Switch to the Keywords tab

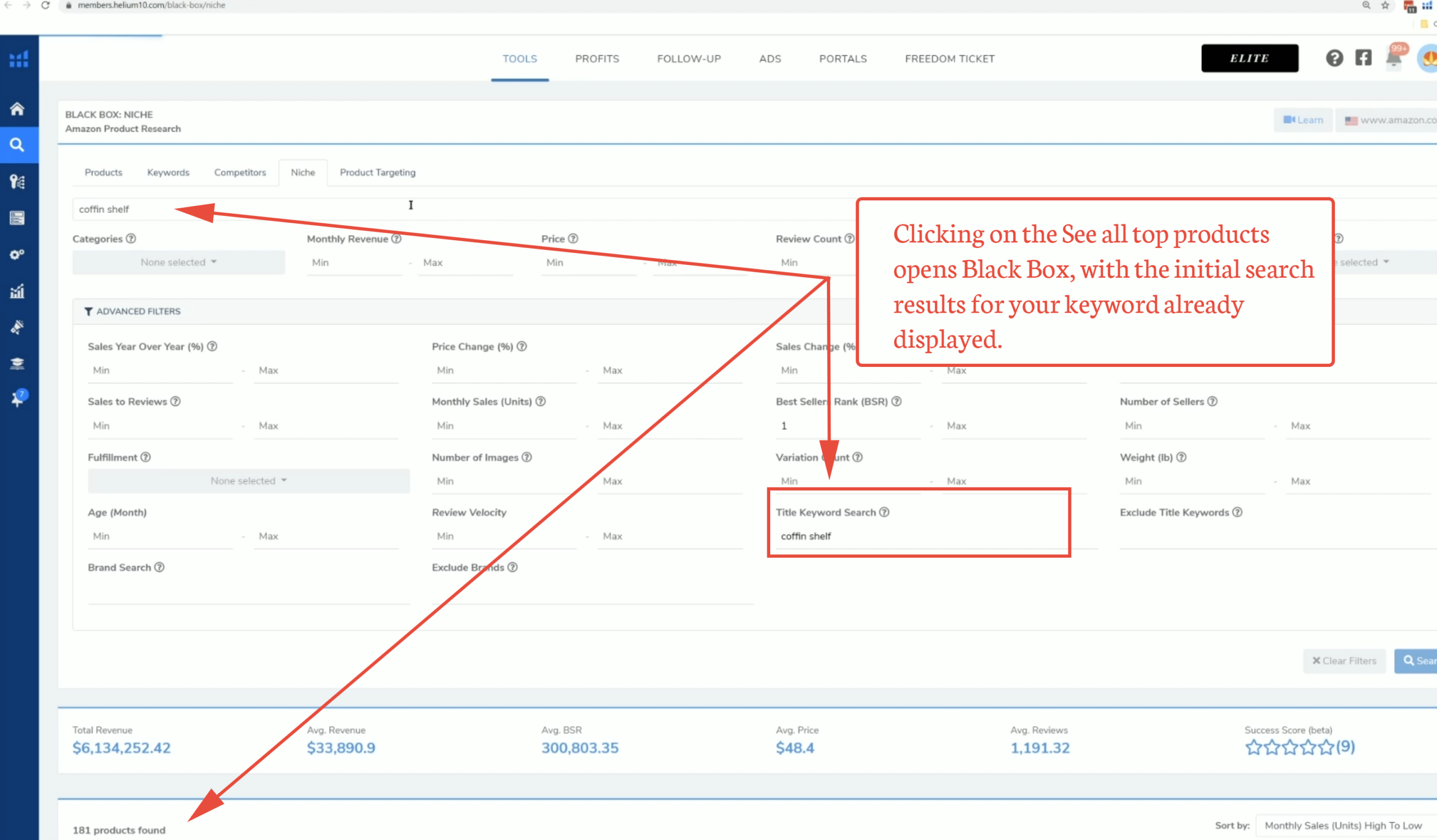click(168, 172)
